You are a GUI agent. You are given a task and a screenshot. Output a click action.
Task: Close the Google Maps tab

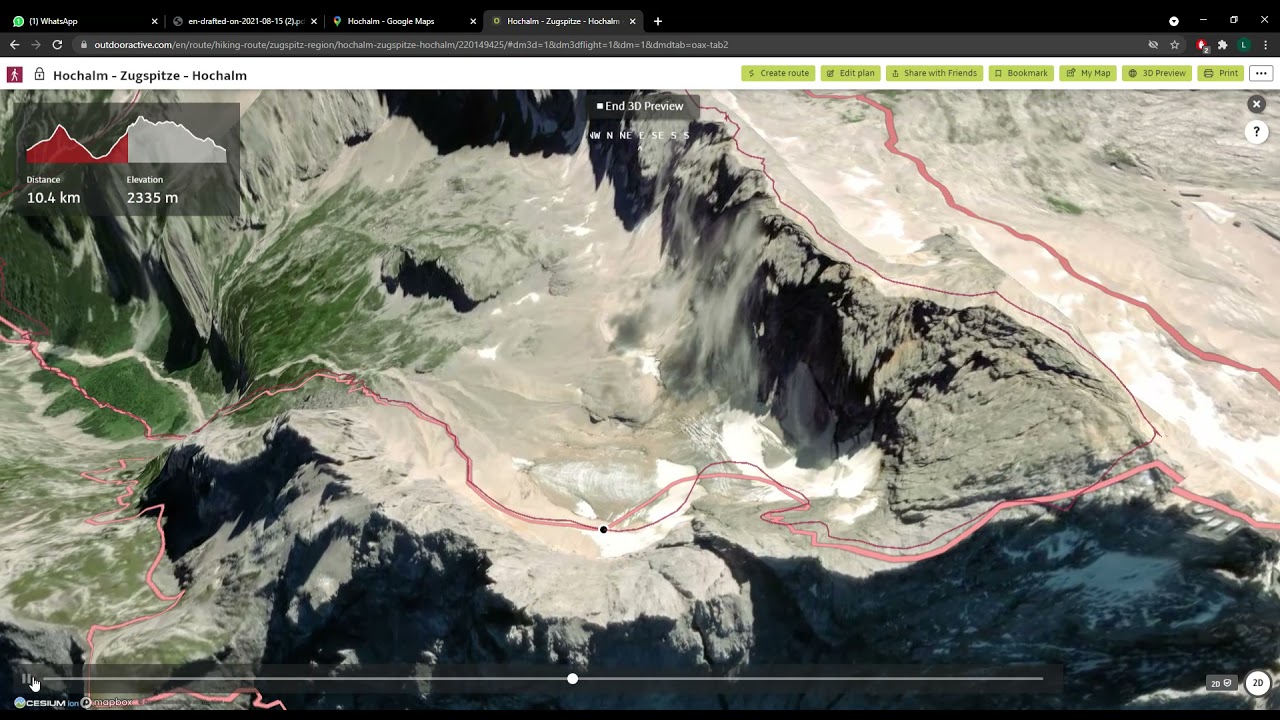click(x=473, y=21)
